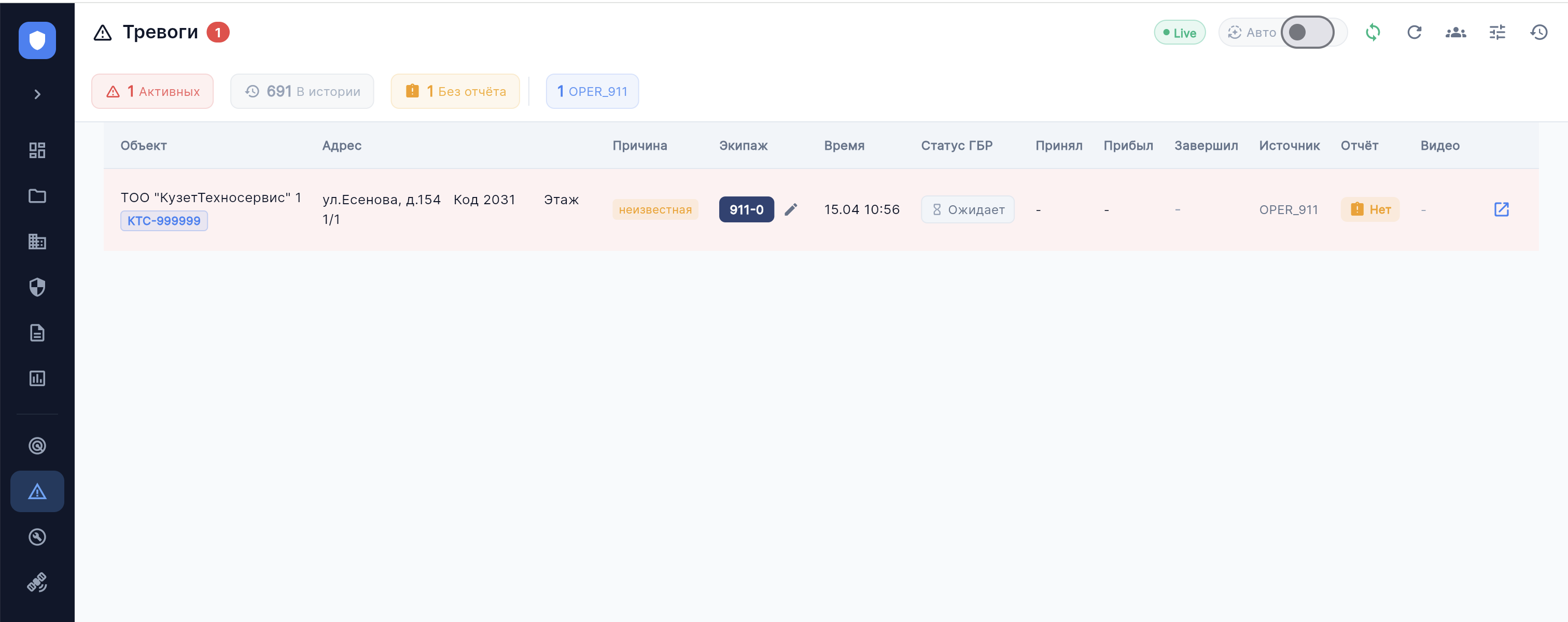This screenshot has height=622, width=1568.
Task: Click the неизвестная reason badge
Action: pyautogui.click(x=655, y=209)
